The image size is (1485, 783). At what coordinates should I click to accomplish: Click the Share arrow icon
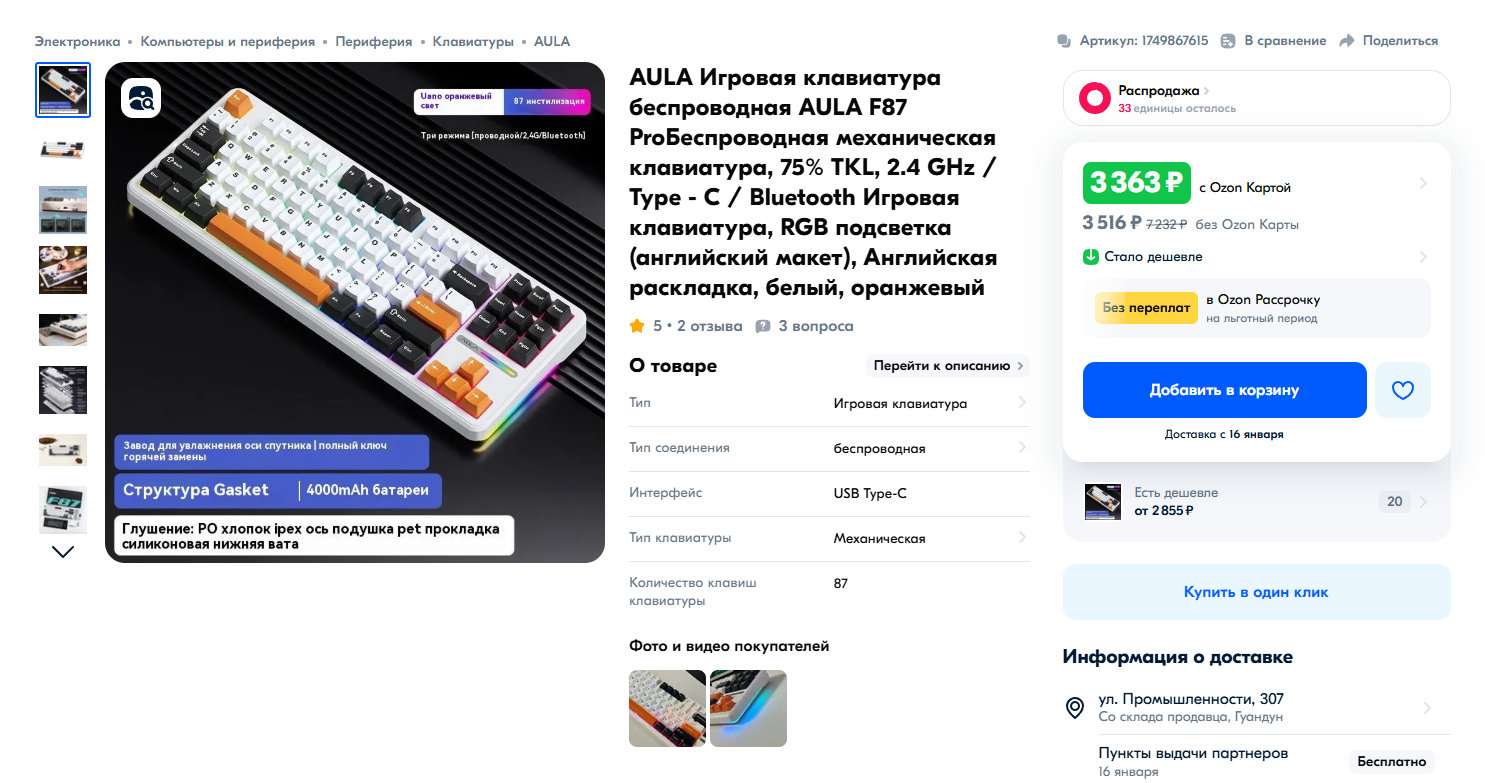[1346, 41]
